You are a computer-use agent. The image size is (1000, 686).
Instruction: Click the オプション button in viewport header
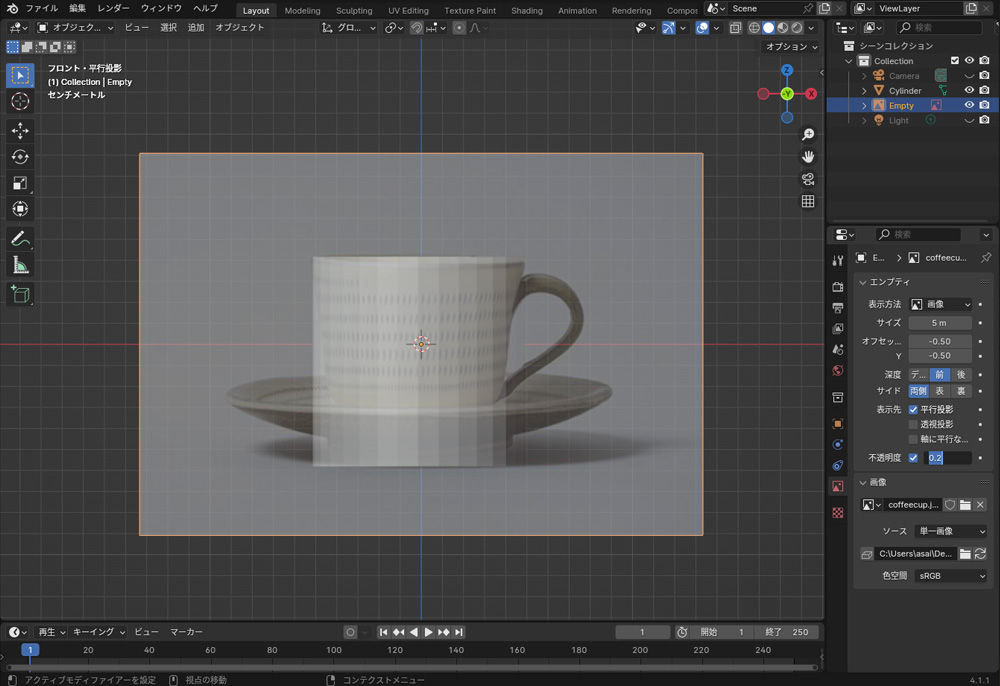point(791,47)
